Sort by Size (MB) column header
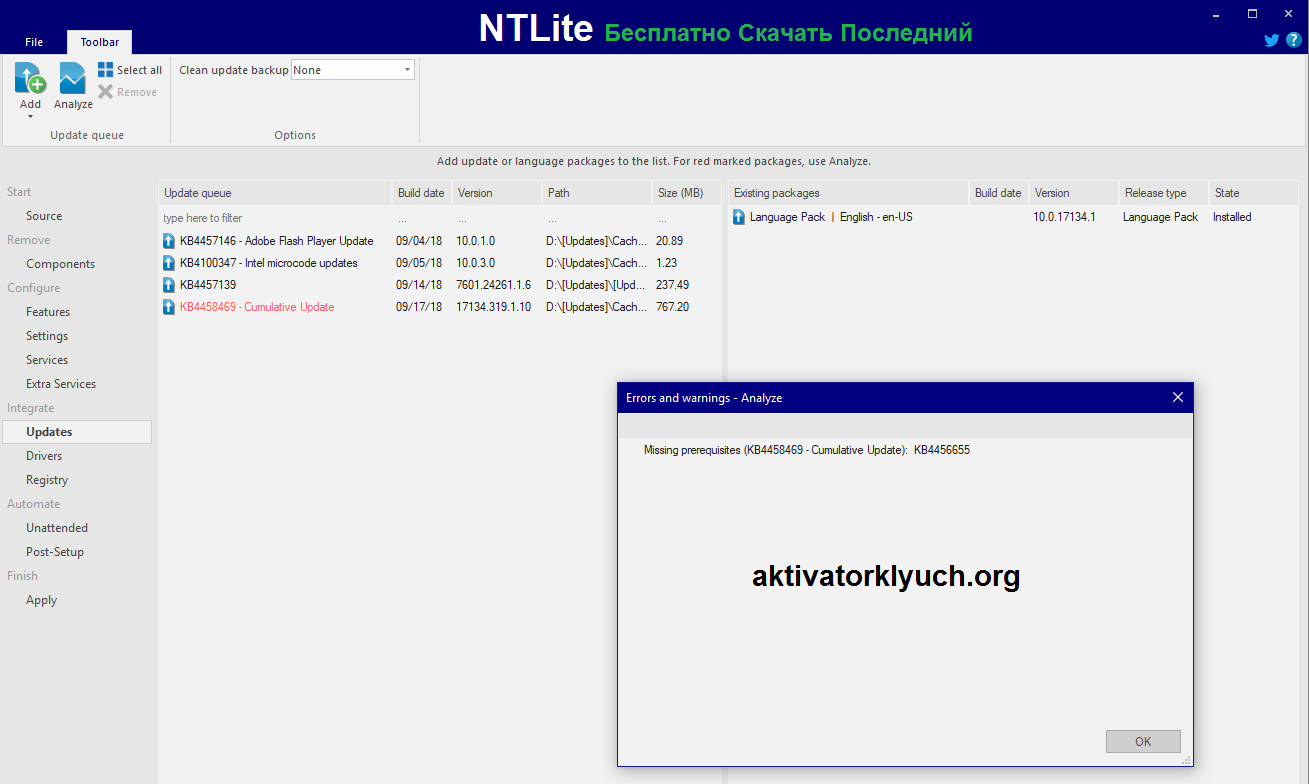Screen dimensions: 1309x784 [x=686, y=193]
